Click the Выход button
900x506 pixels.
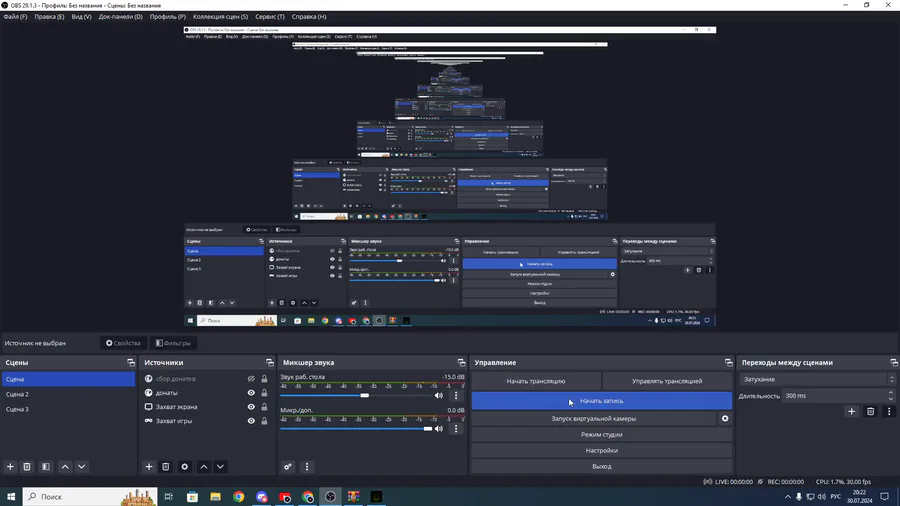(602, 466)
